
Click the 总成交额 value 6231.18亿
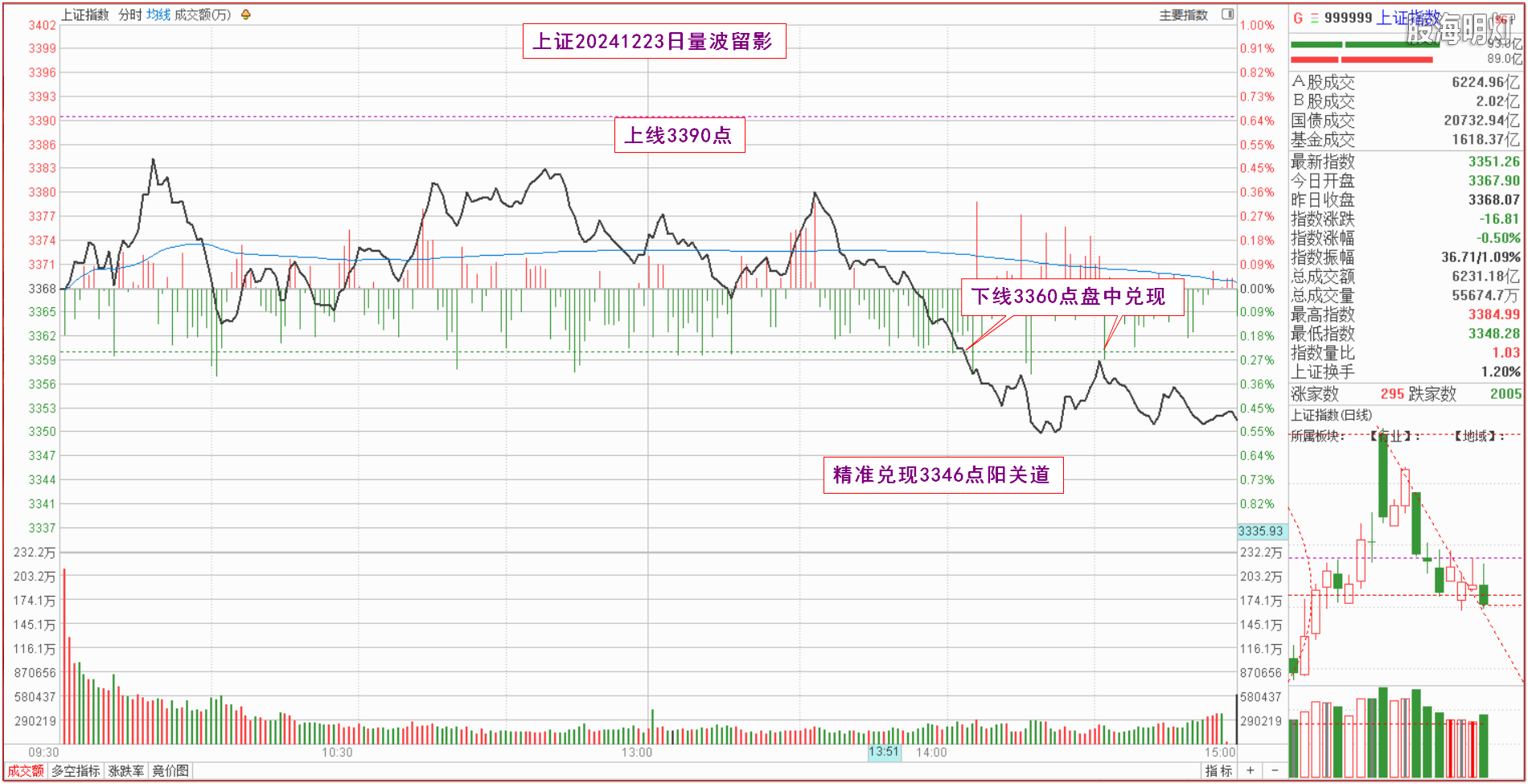pyautogui.click(x=1488, y=277)
